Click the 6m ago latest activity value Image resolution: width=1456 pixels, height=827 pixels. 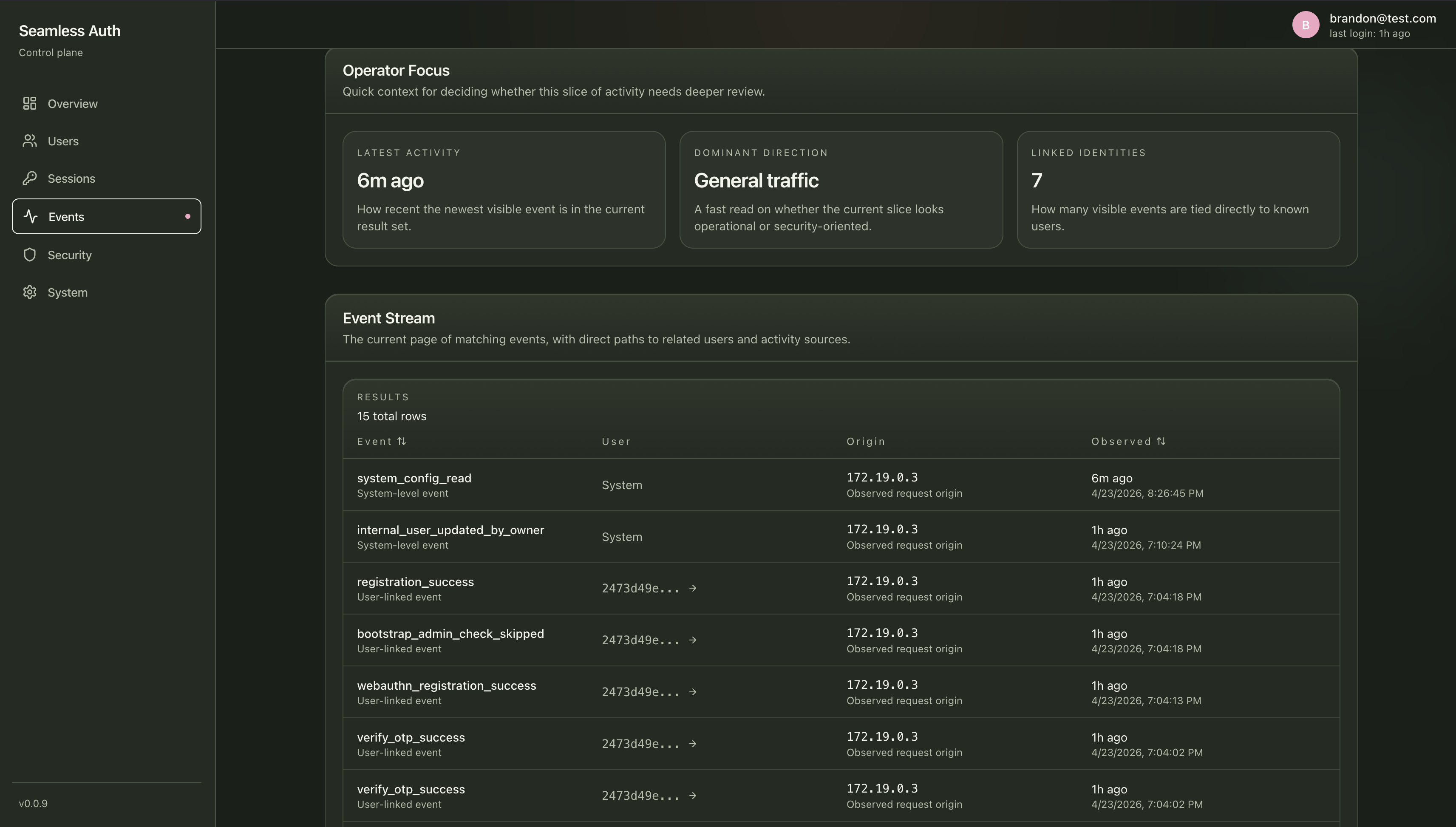(x=390, y=181)
